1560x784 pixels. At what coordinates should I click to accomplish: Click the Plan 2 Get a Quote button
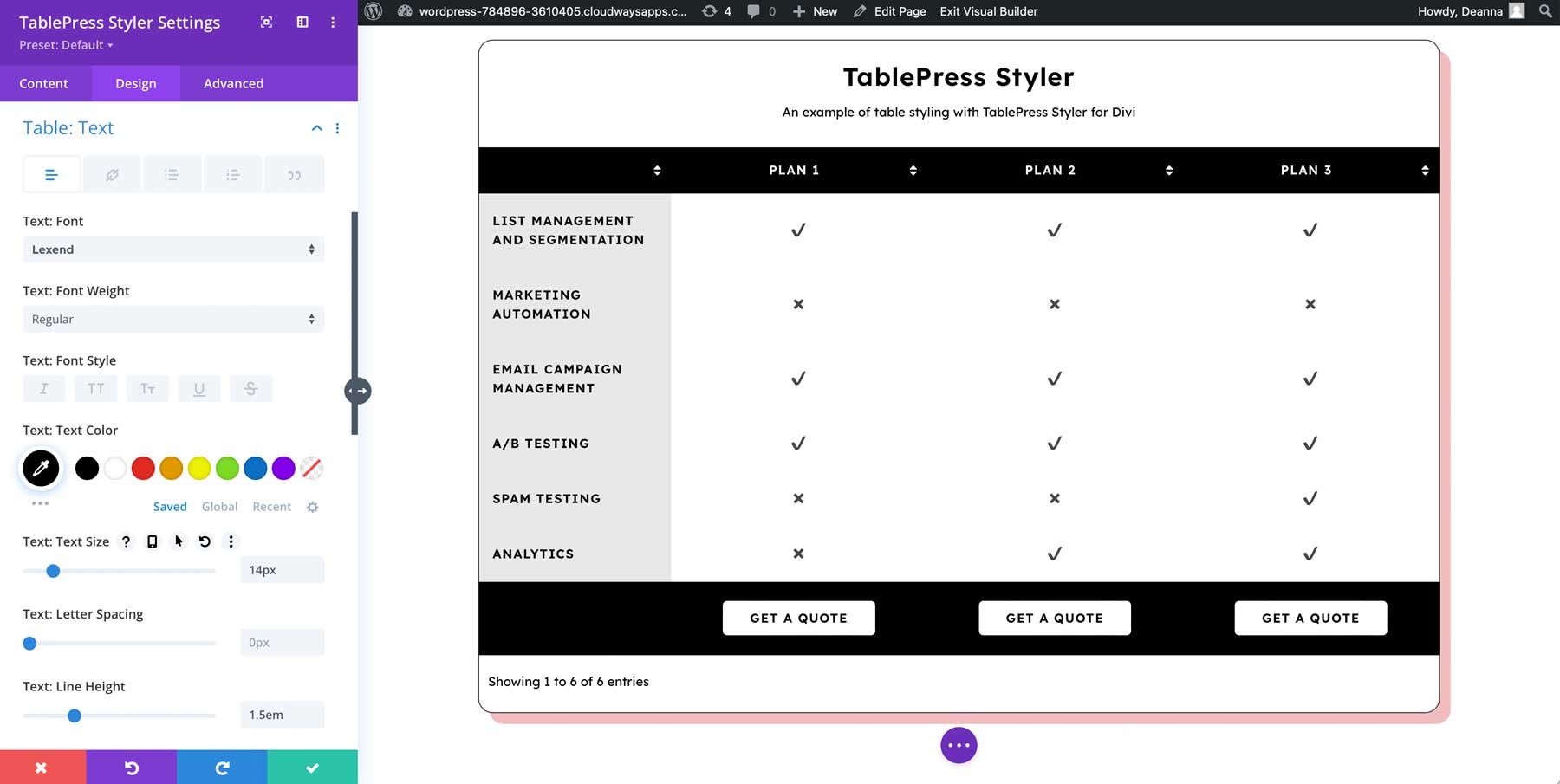click(1054, 618)
